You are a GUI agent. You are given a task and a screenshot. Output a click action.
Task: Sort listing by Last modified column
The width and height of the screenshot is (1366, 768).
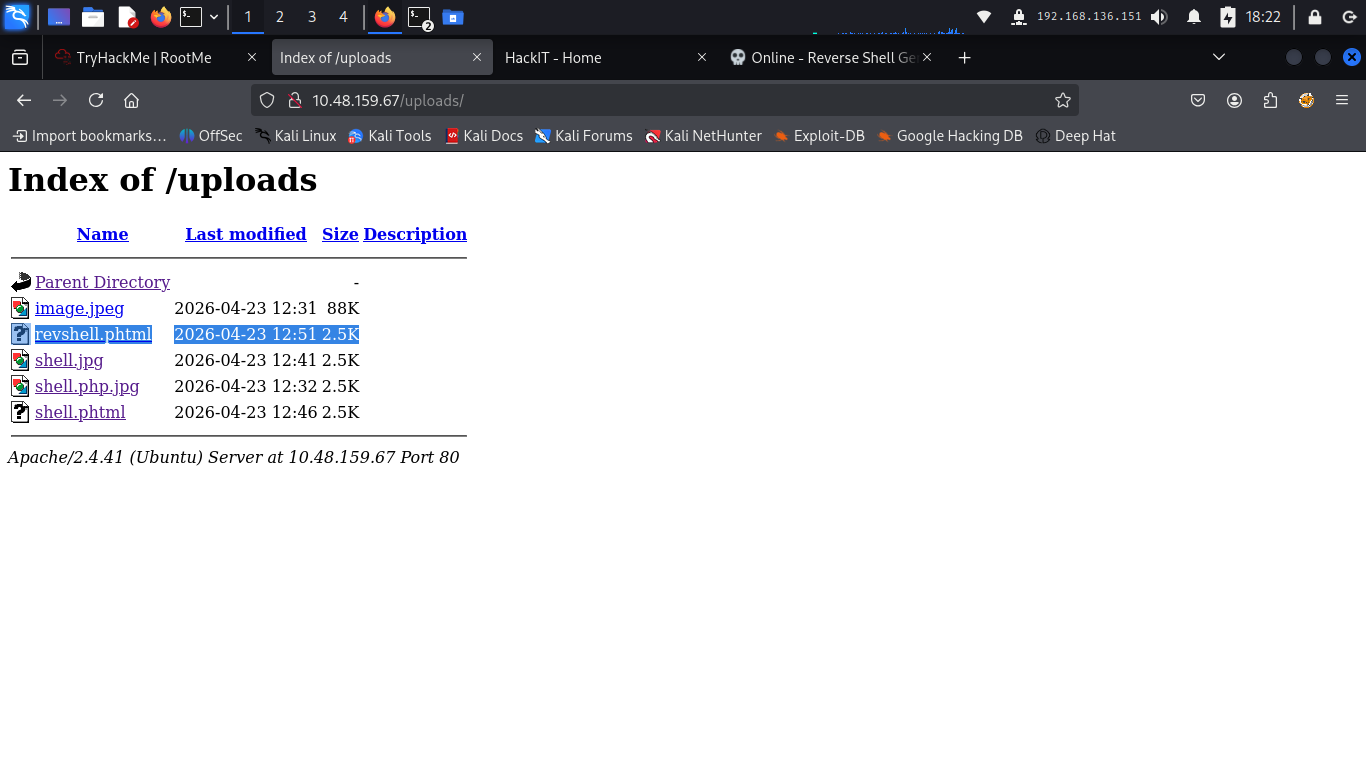tap(246, 234)
